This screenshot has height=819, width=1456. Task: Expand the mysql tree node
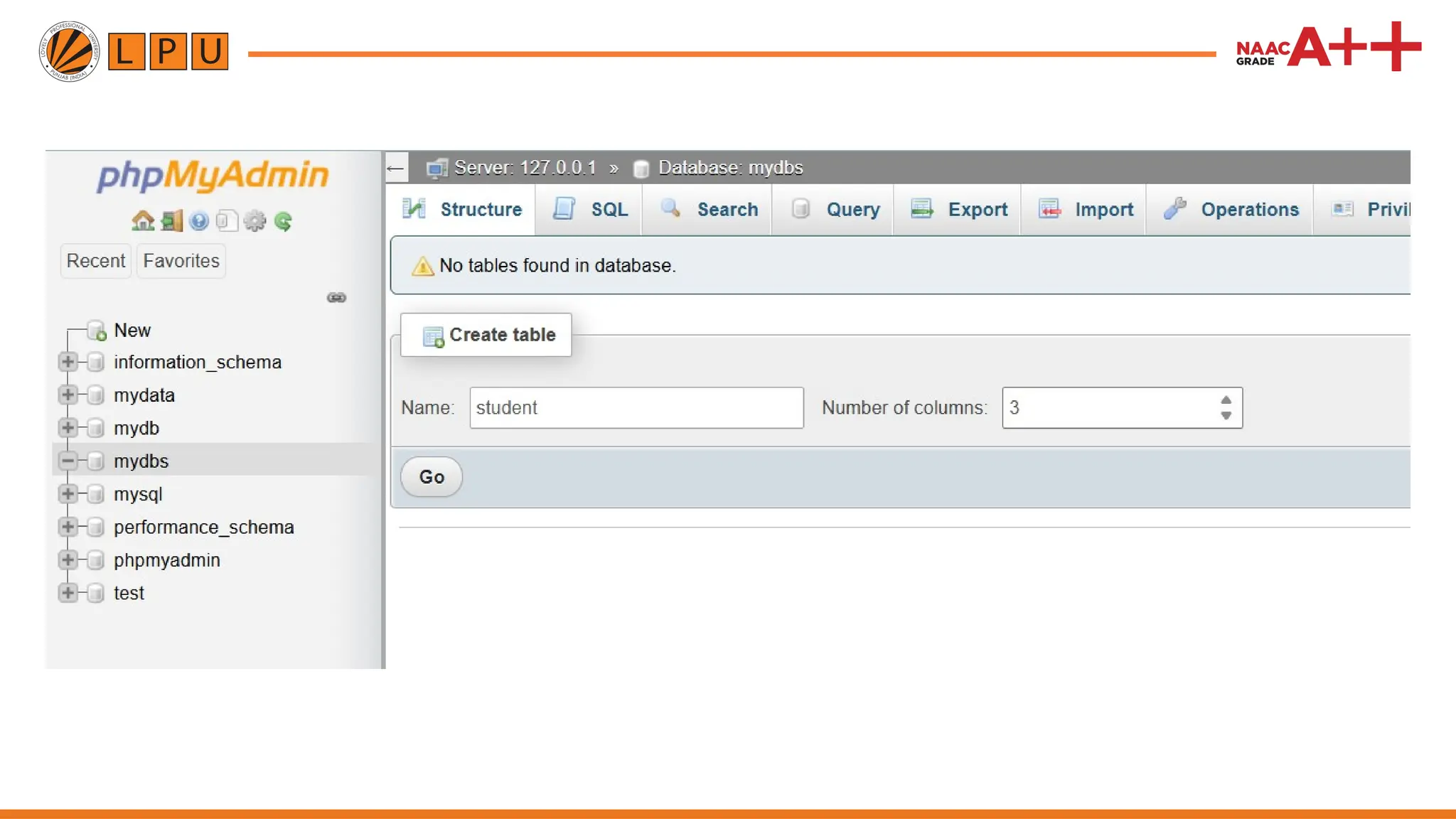68,494
